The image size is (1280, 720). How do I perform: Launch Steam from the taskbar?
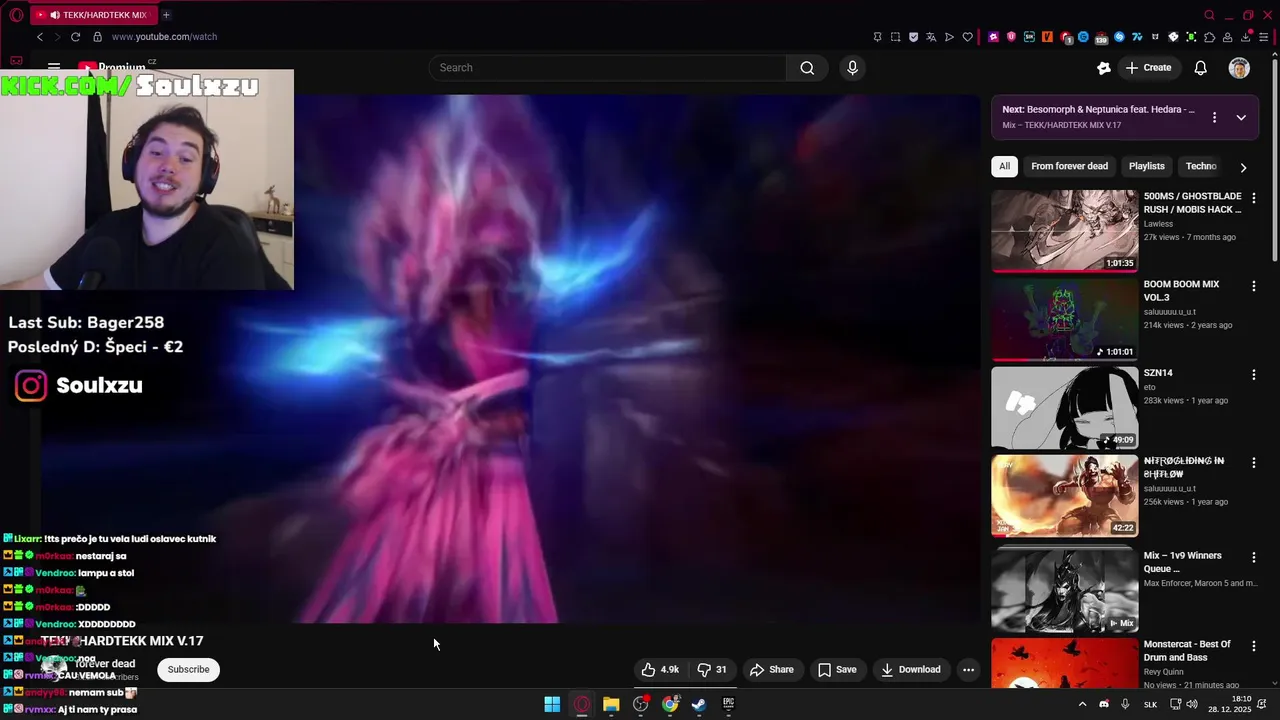pos(699,704)
